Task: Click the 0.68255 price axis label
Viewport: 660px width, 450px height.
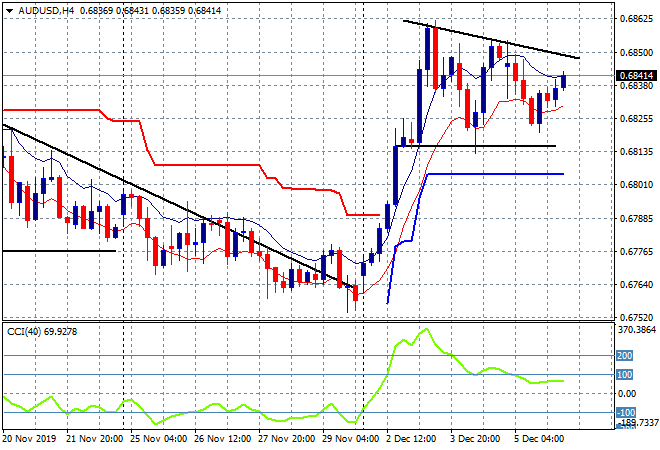Action: coord(636,119)
